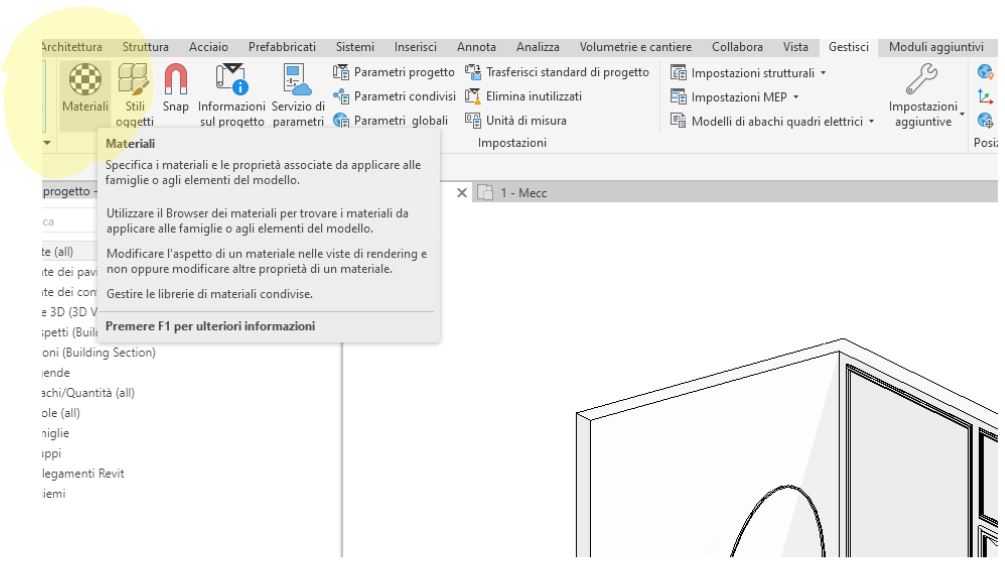
Task: Switch to the Struttura tab
Action: tap(145, 47)
